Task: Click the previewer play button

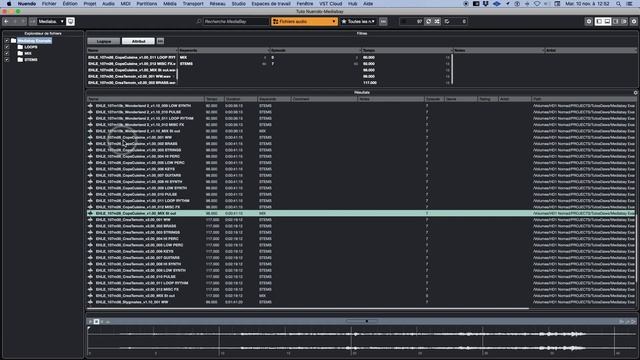Action: (x=90, y=322)
